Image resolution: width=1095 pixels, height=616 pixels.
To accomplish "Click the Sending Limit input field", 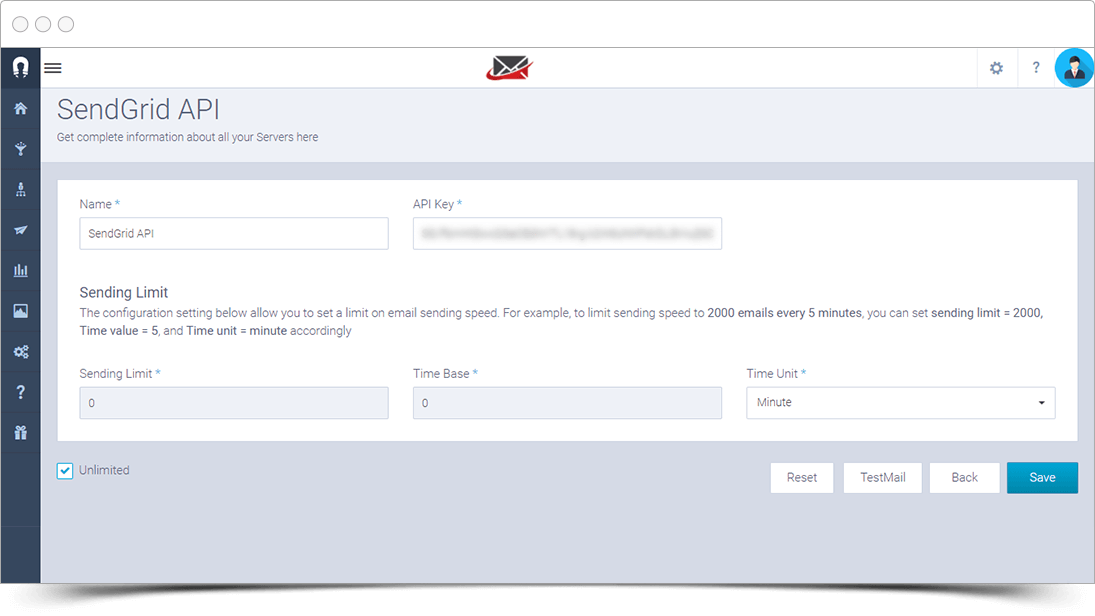I will 234,403.
